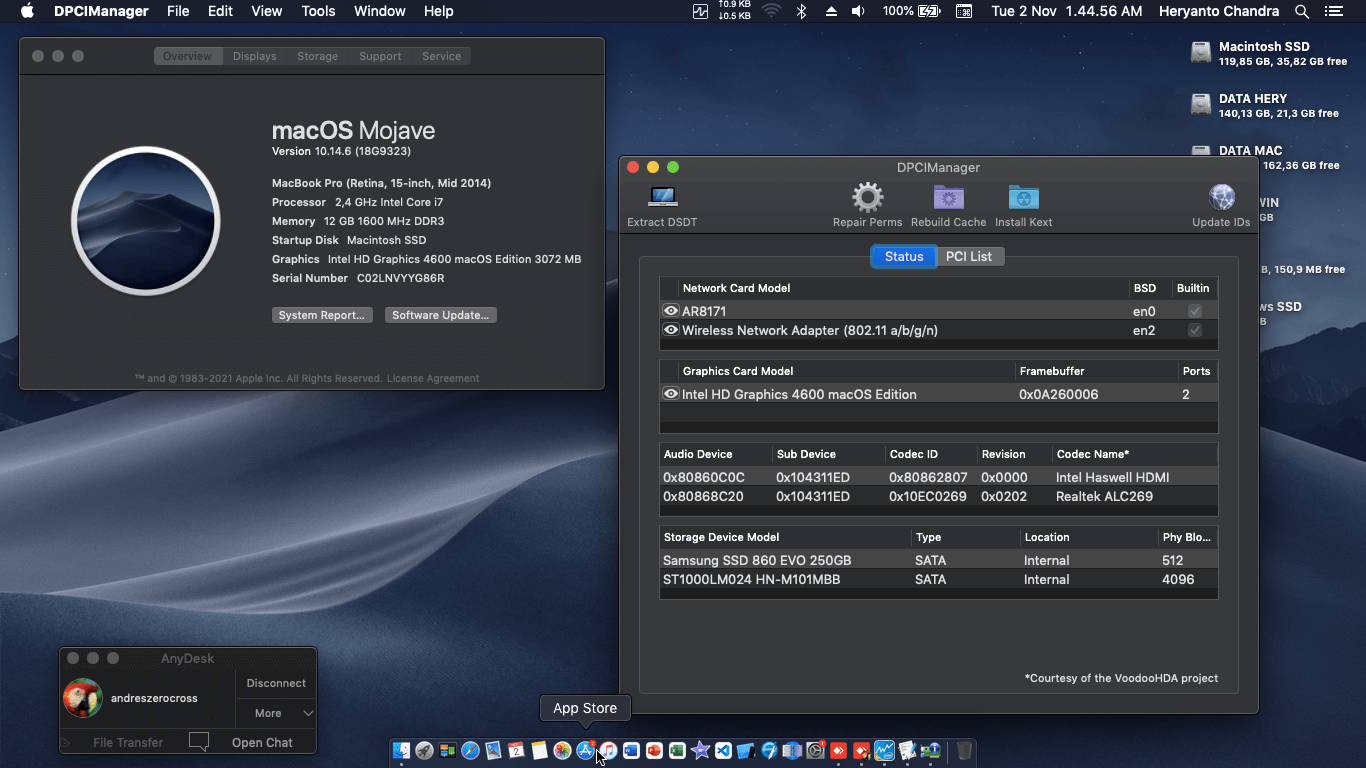
Task: Select the DATA HERY desktop drive icon
Action: pos(1201,104)
